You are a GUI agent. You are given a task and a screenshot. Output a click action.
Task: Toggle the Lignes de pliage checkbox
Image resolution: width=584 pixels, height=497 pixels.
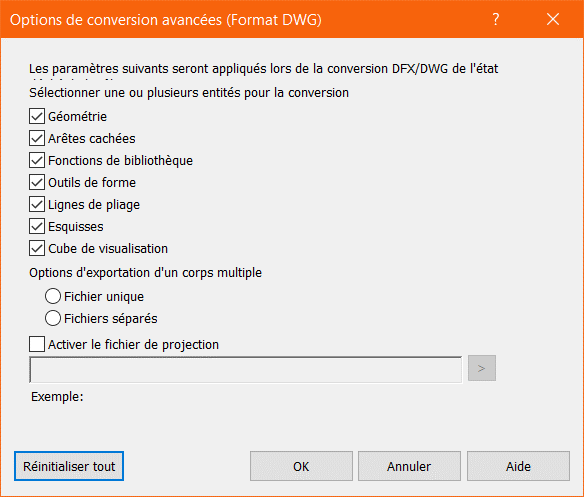(x=37, y=205)
